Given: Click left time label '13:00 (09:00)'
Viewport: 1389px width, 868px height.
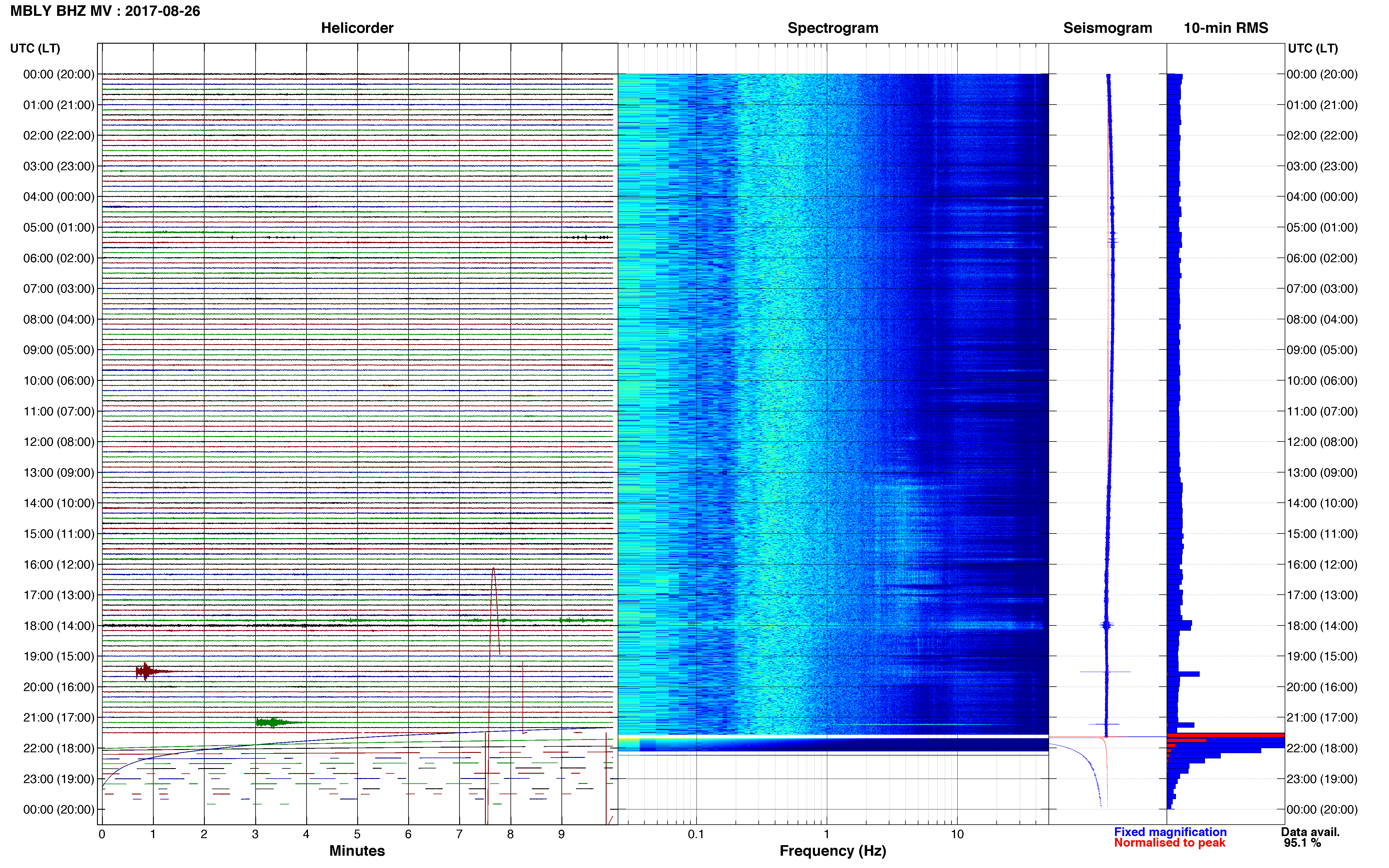Looking at the screenshot, I should pos(59,473).
